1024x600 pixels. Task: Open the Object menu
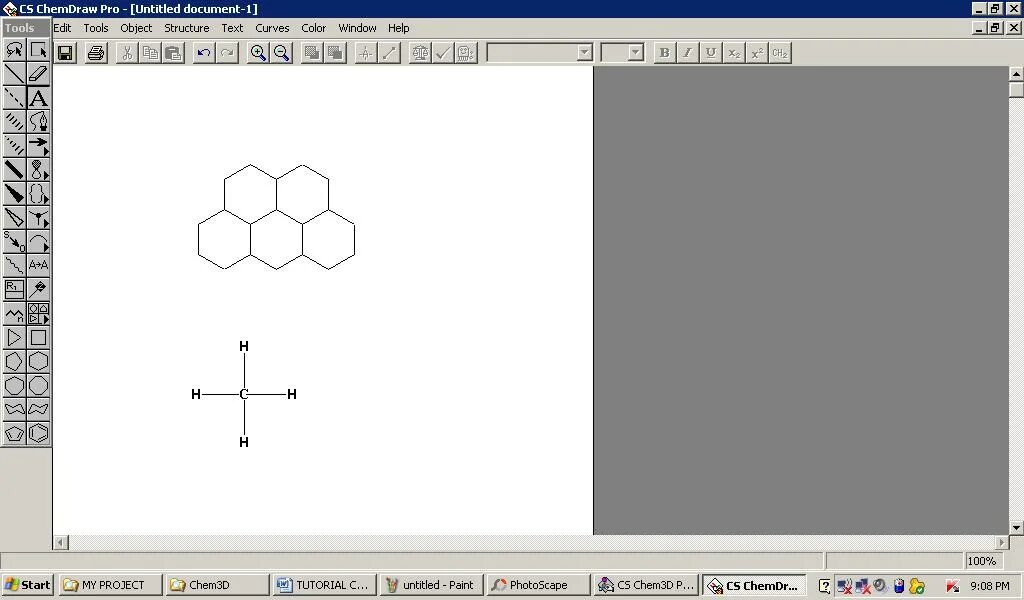pyautogui.click(x=136, y=28)
